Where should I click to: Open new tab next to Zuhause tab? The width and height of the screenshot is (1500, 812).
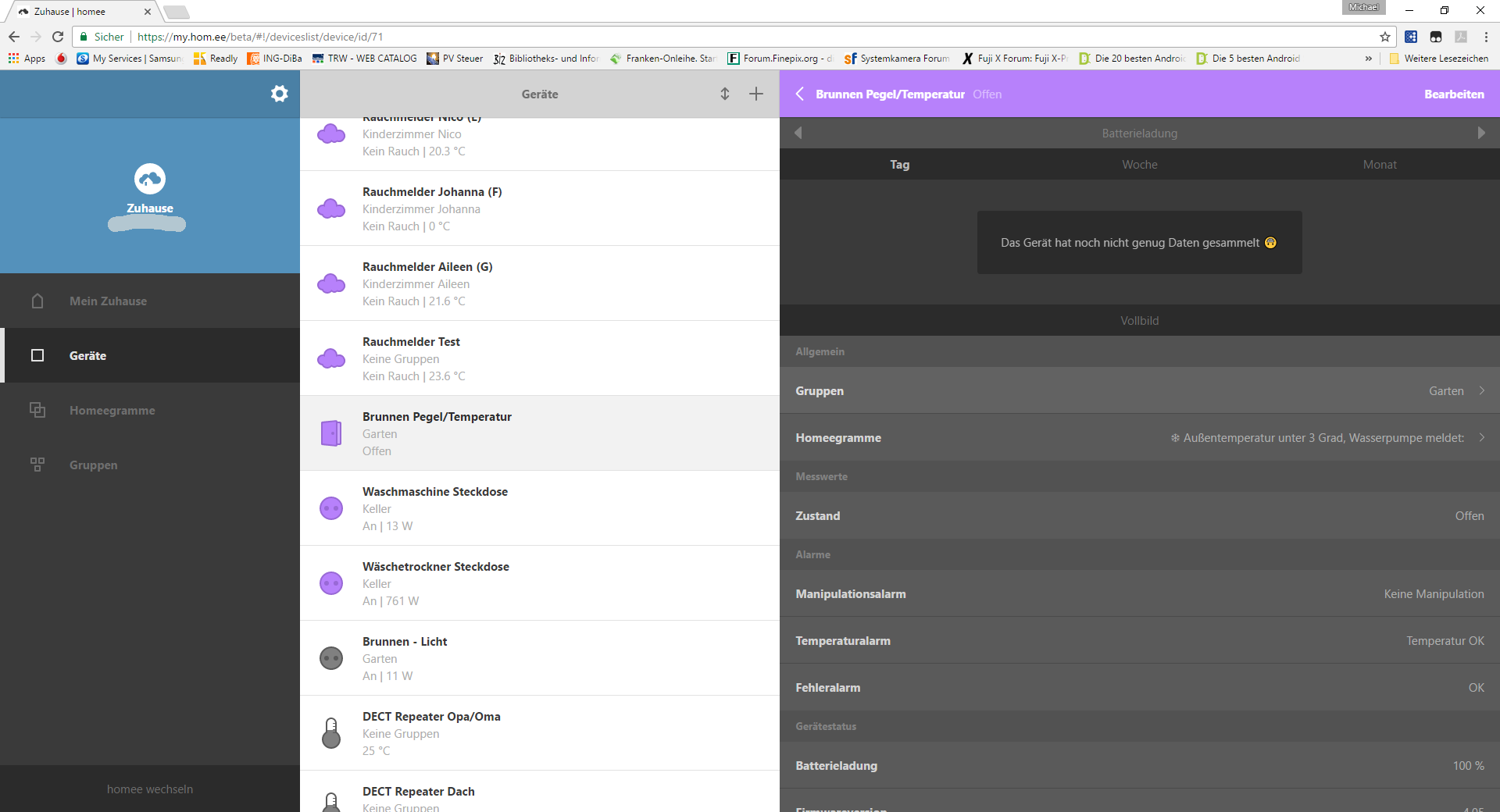(x=177, y=12)
